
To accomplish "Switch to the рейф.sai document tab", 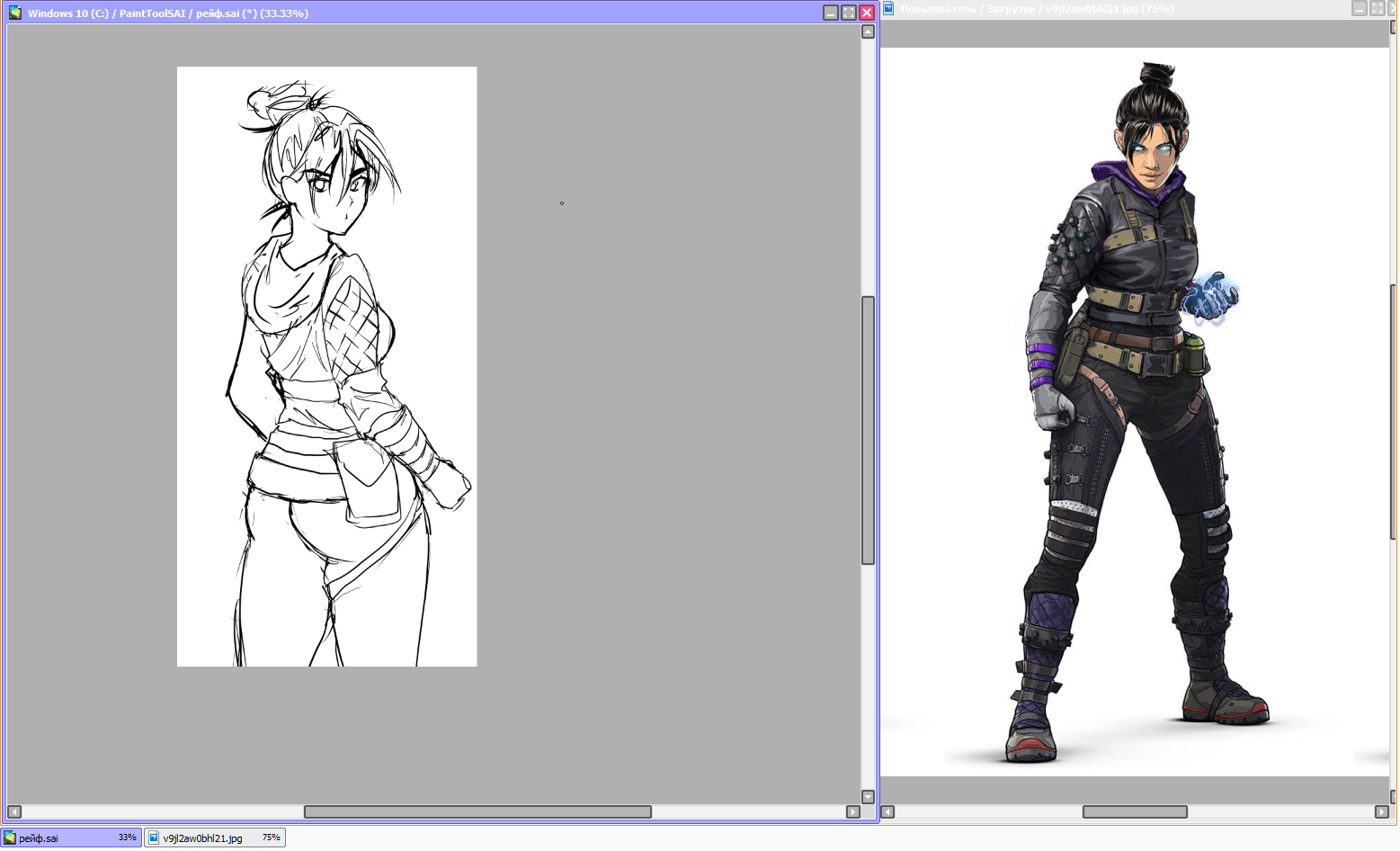I will pos(71,838).
